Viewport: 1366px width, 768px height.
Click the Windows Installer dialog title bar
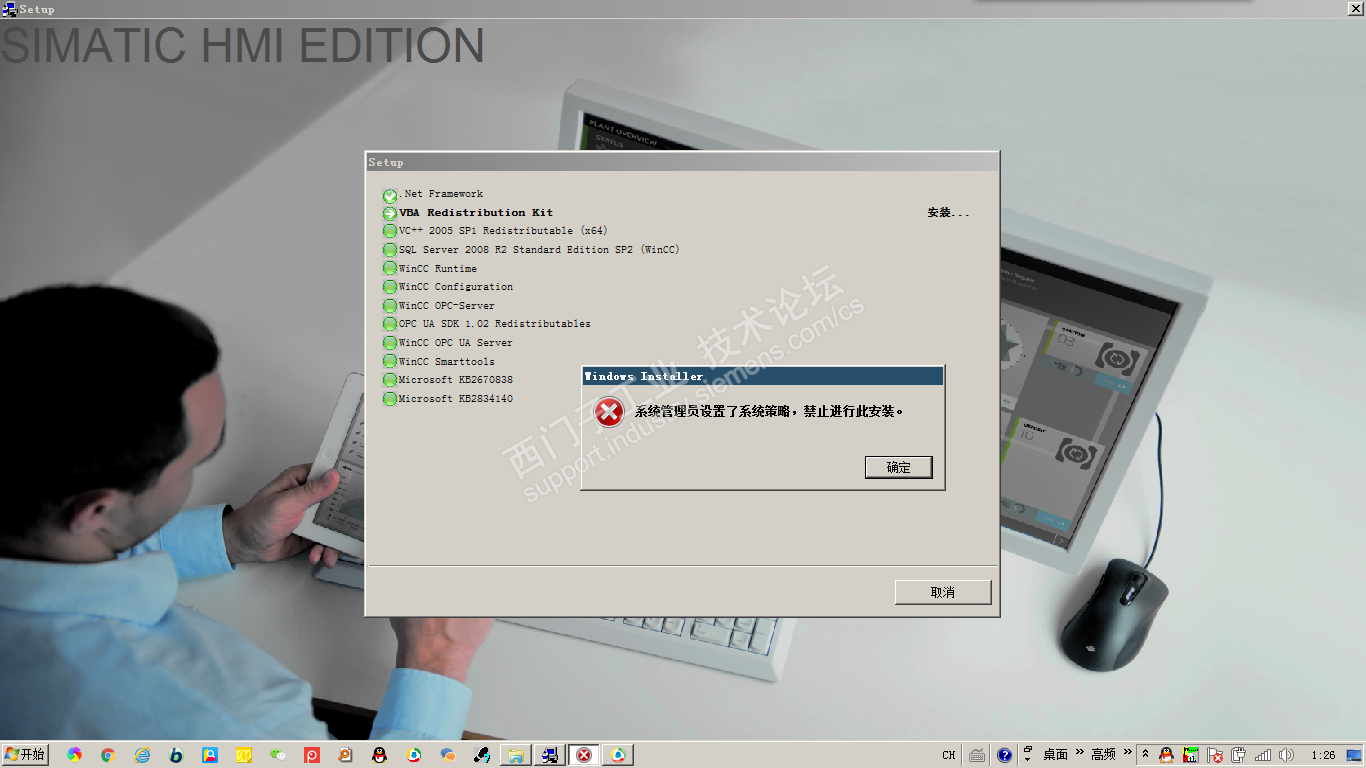pos(763,376)
